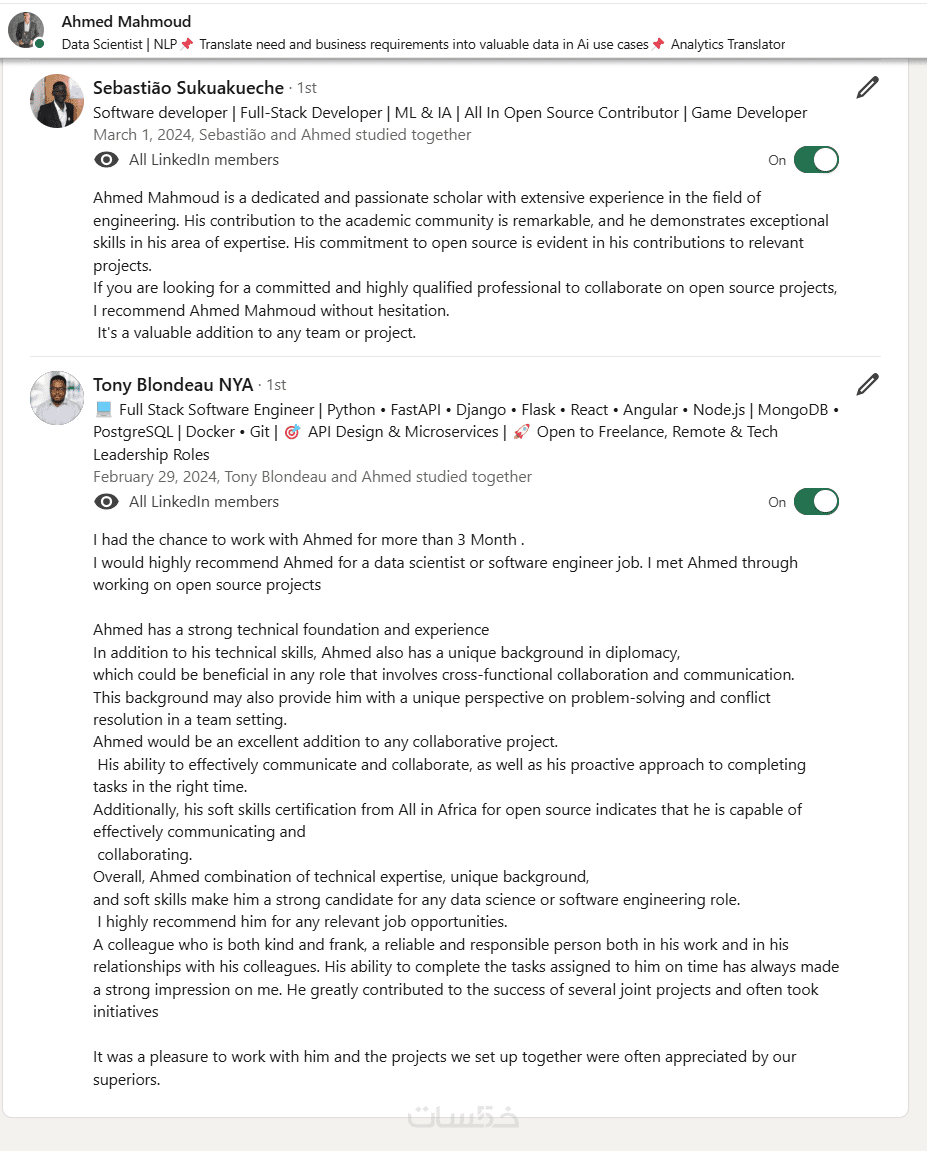Click the target emoji before API Design
The height and width of the screenshot is (1151, 927).
coord(292,432)
